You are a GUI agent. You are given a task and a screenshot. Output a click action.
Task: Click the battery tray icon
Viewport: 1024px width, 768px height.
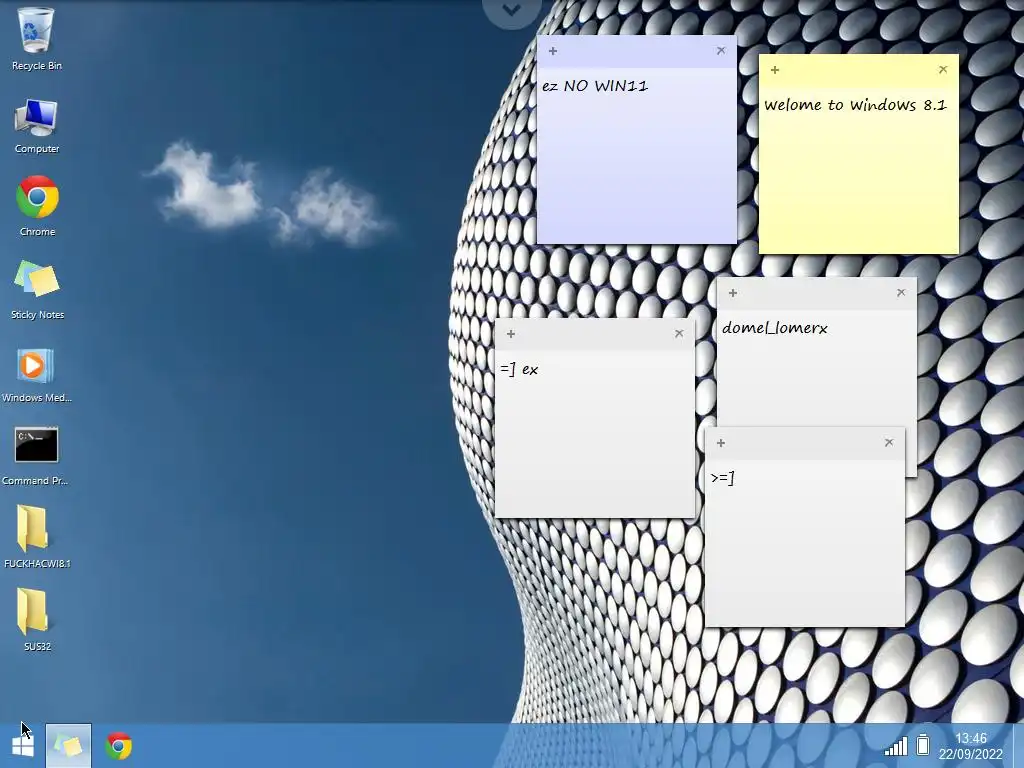click(923, 744)
